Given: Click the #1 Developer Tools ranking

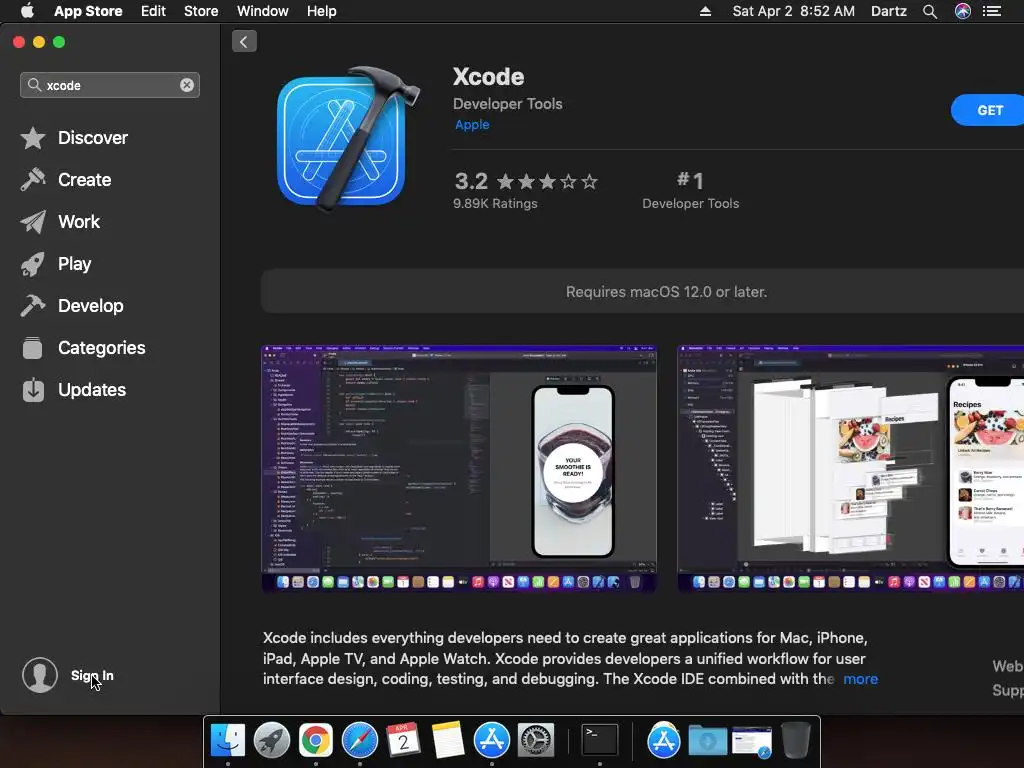Looking at the screenshot, I should pos(690,190).
